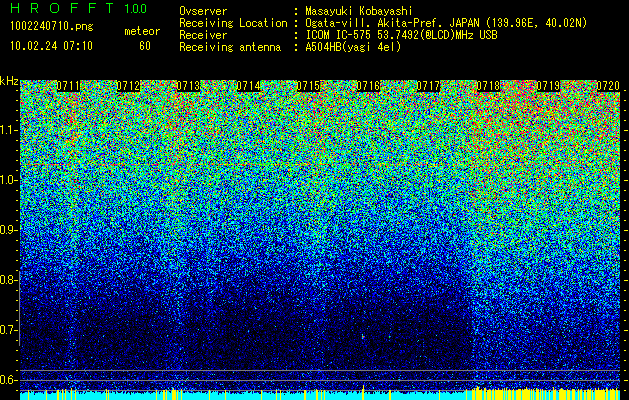This screenshot has height=400, width=629.
Task: Click the 0716 time marker
Action: pyautogui.click(x=368, y=86)
